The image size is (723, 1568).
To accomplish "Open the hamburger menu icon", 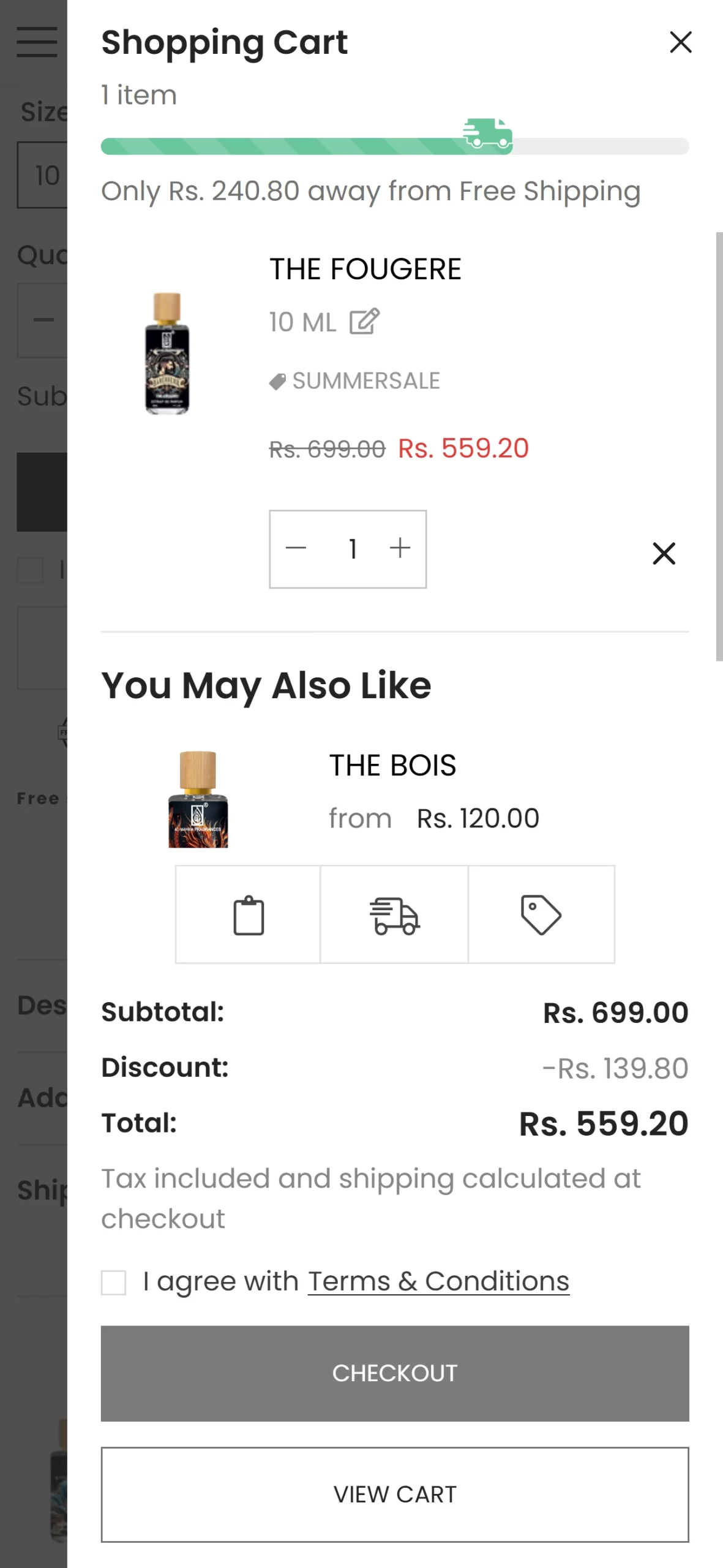I will point(37,42).
